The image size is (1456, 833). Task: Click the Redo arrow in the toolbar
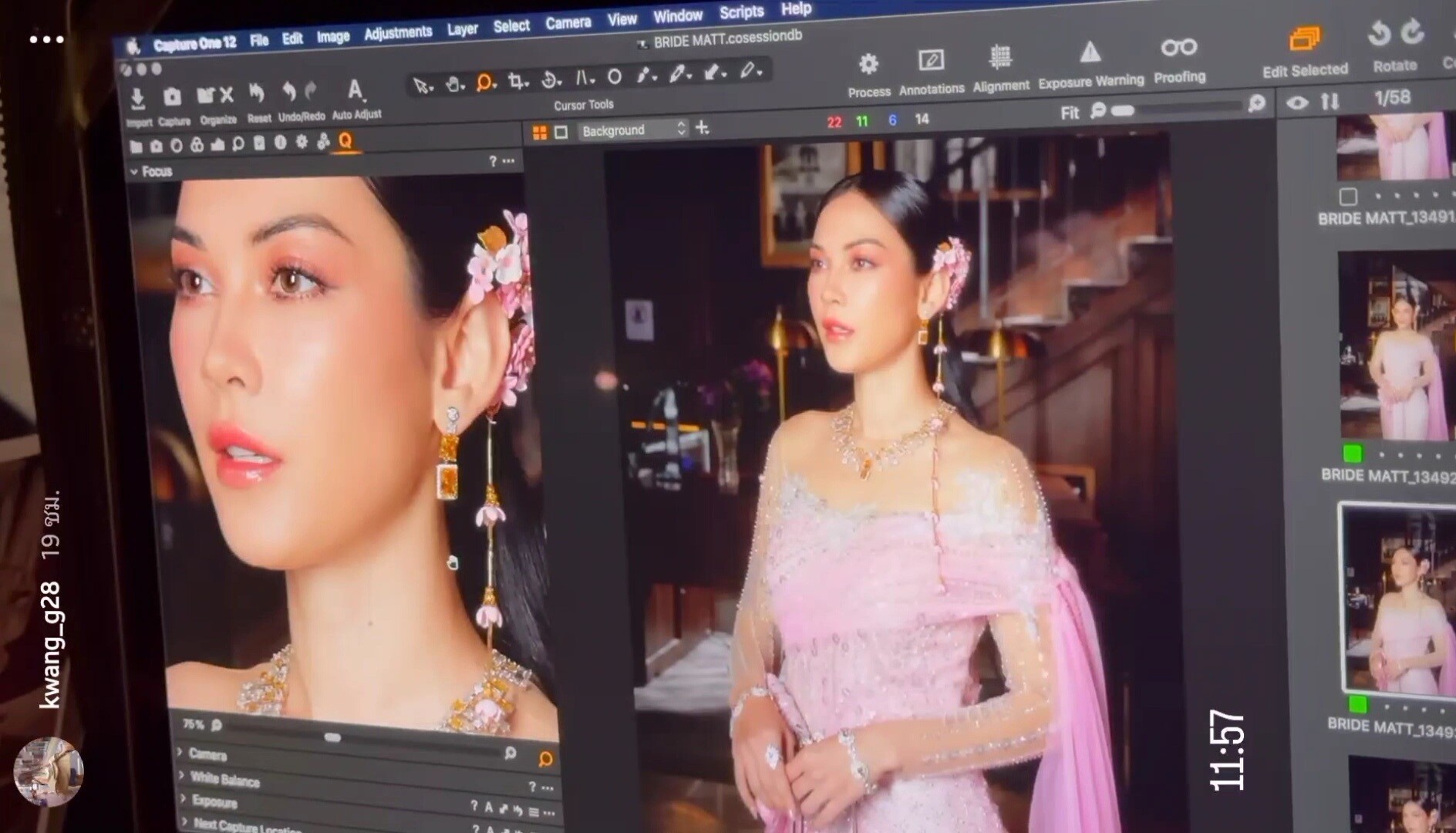(311, 91)
